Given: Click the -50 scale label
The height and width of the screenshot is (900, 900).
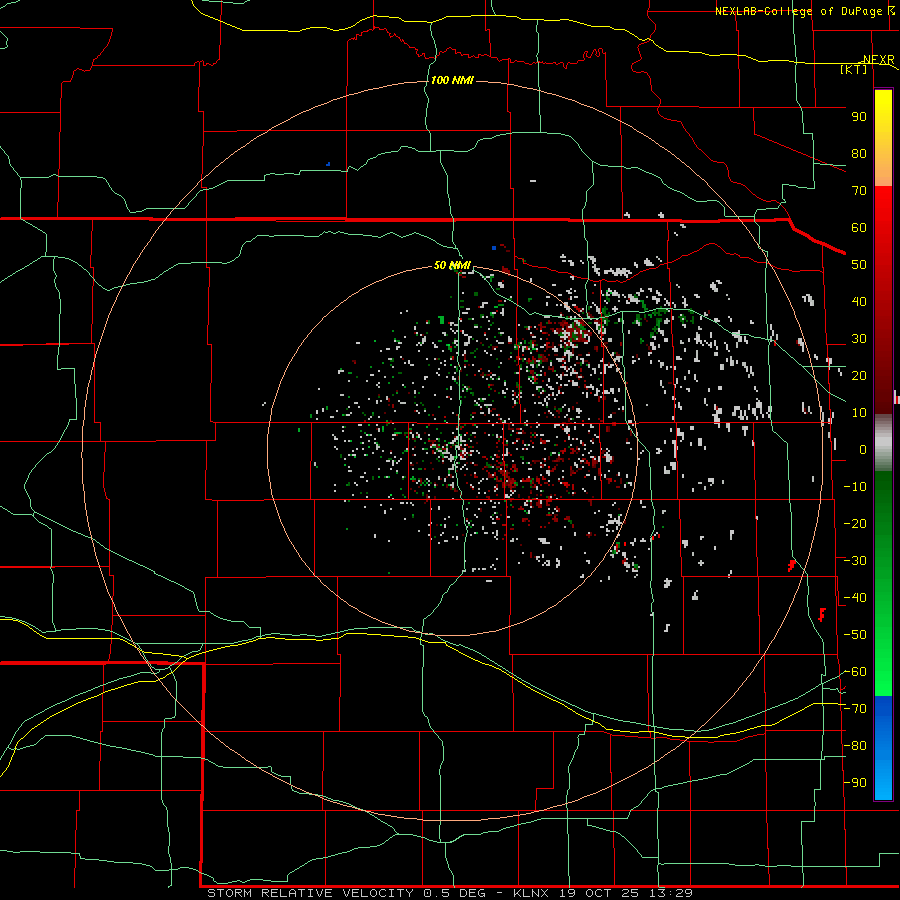Looking at the screenshot, I should (x=855, y=635).
